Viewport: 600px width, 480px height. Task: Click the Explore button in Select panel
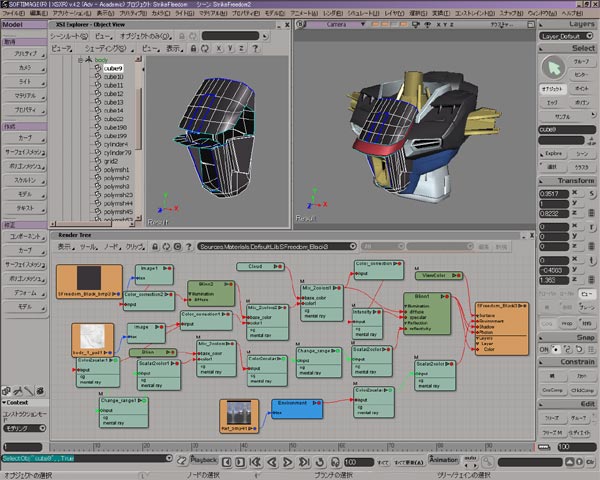click(553, 154)
